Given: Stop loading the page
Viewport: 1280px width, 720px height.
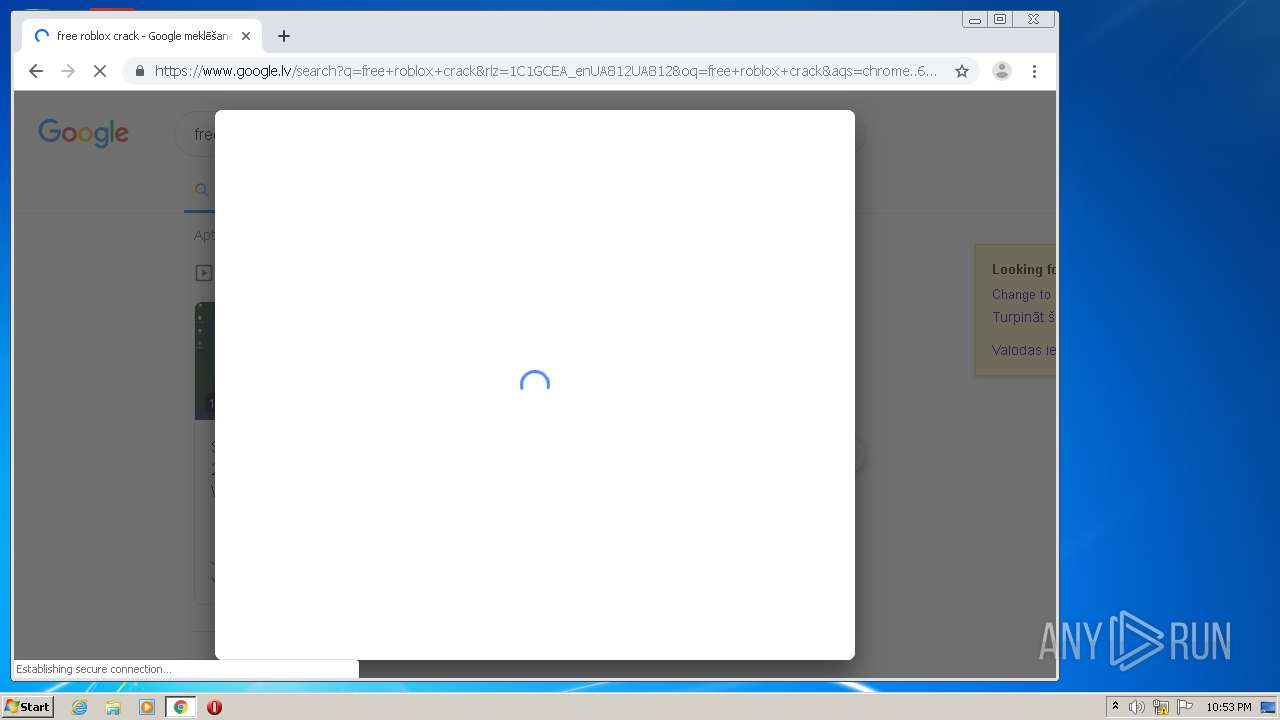Looking at the screenshot, I should (x=100, y=71).
